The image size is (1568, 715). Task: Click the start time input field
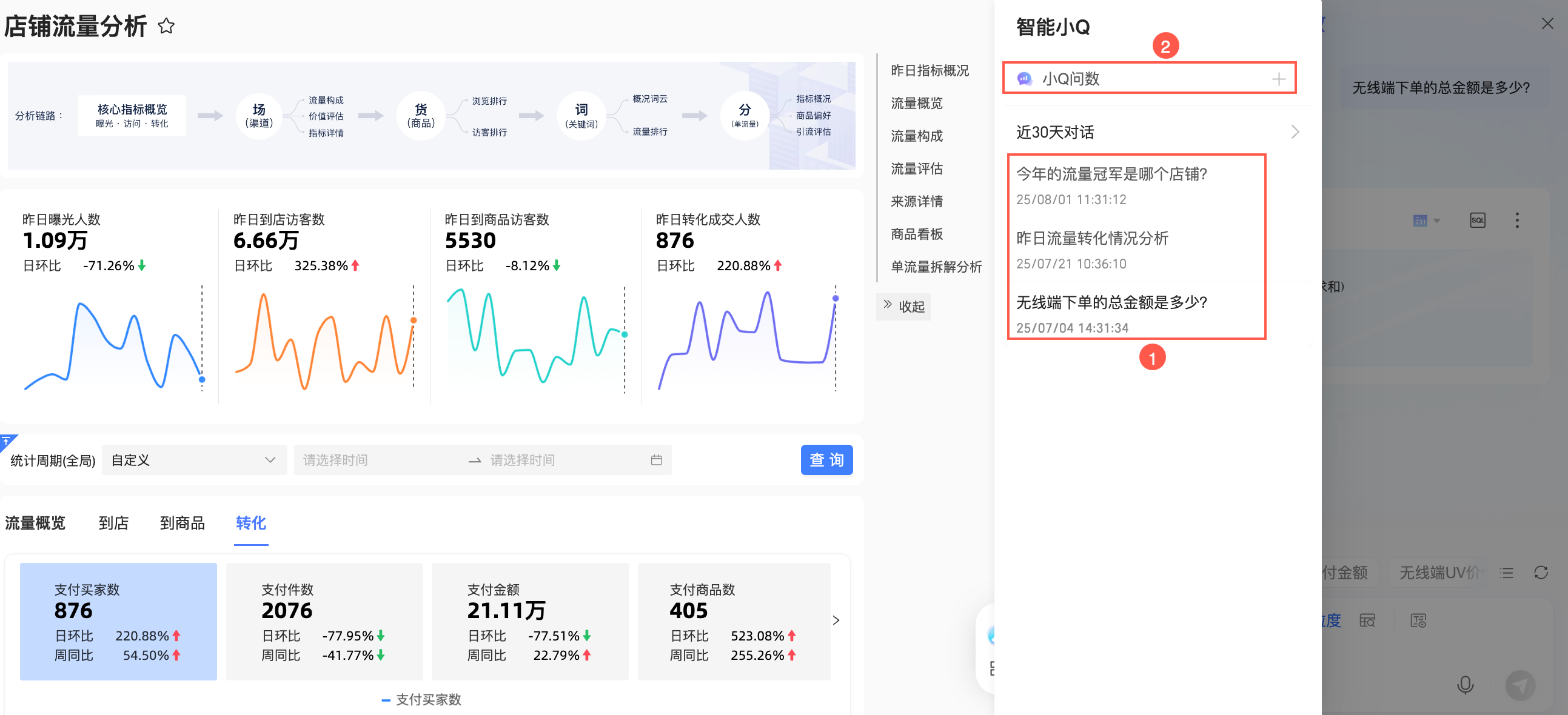point(377,460)
